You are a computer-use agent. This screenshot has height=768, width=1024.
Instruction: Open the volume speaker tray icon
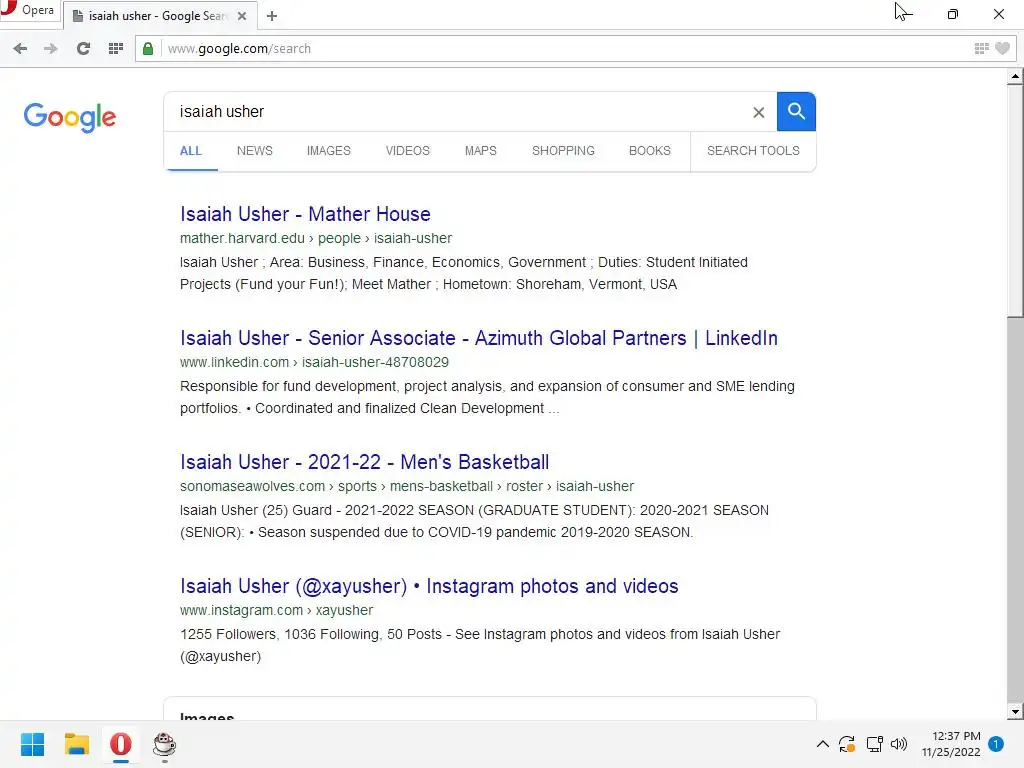point(899,744)
